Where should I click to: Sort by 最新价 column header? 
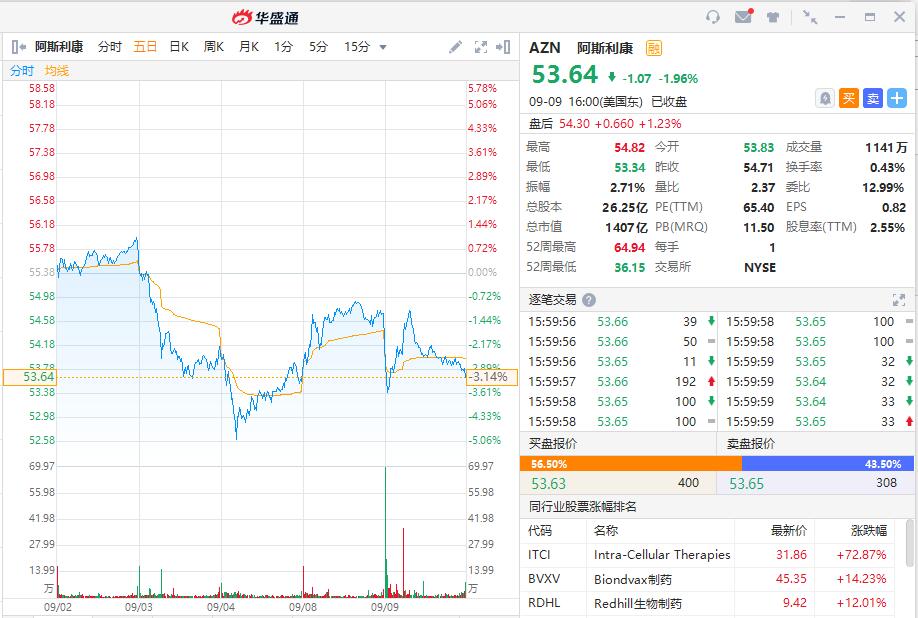click(789, 531)
